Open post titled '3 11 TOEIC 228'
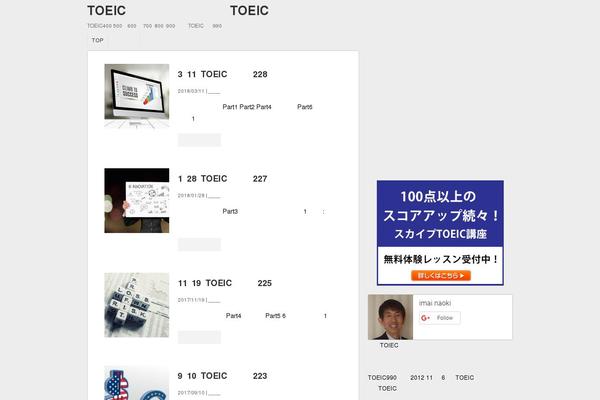 click(222, 74)
